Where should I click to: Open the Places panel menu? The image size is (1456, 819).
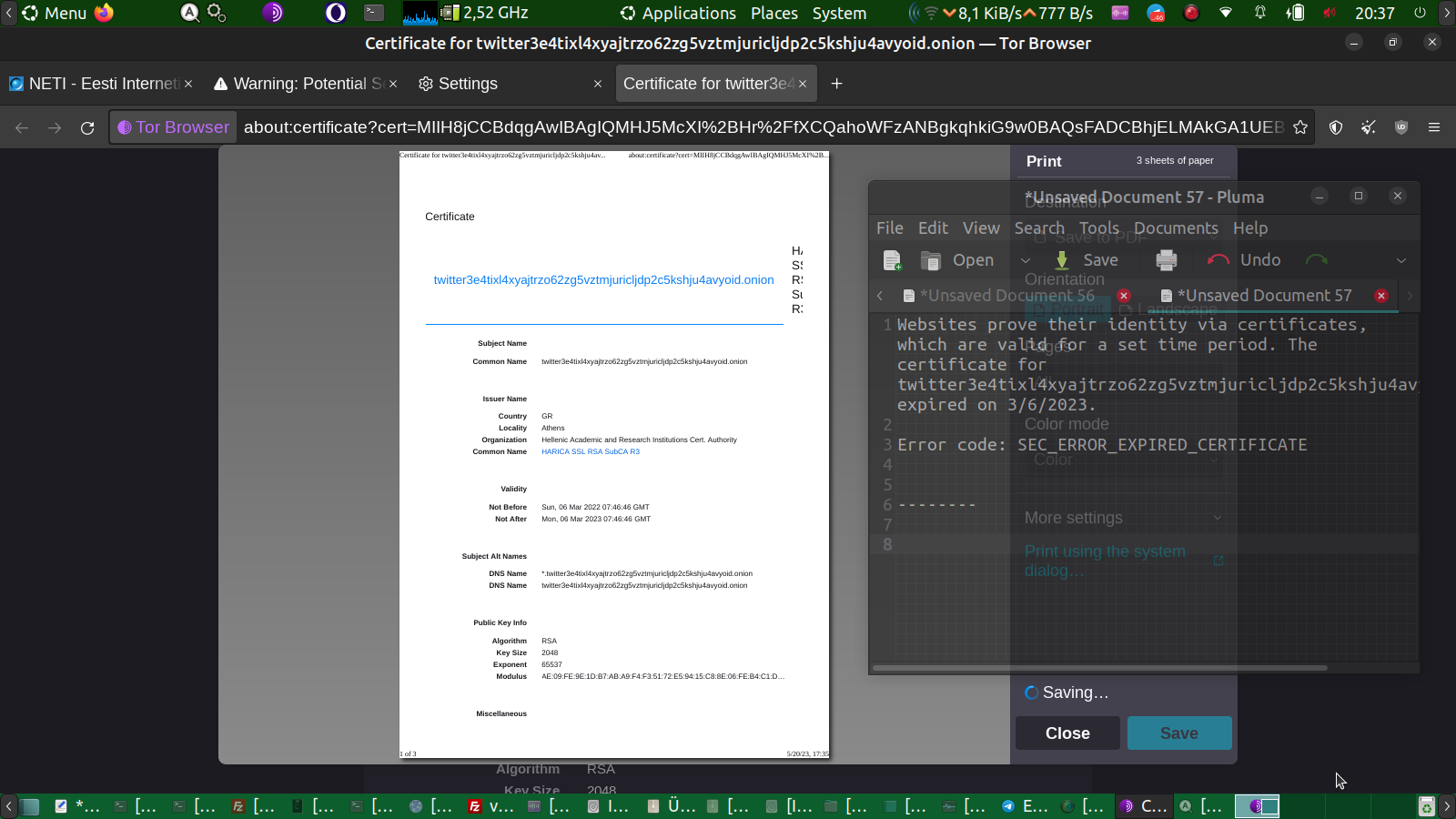[x=774, y=13]
